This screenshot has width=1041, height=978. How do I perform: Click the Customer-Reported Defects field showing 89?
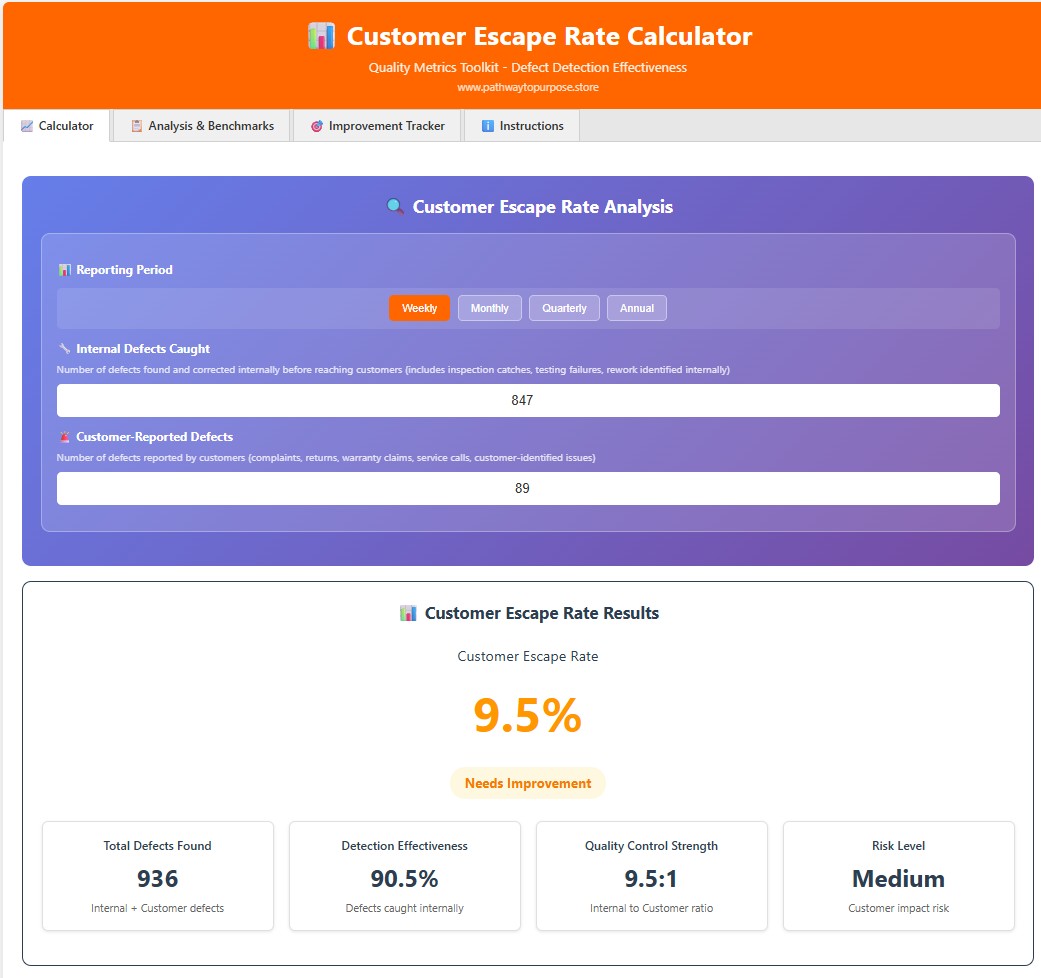527,488
